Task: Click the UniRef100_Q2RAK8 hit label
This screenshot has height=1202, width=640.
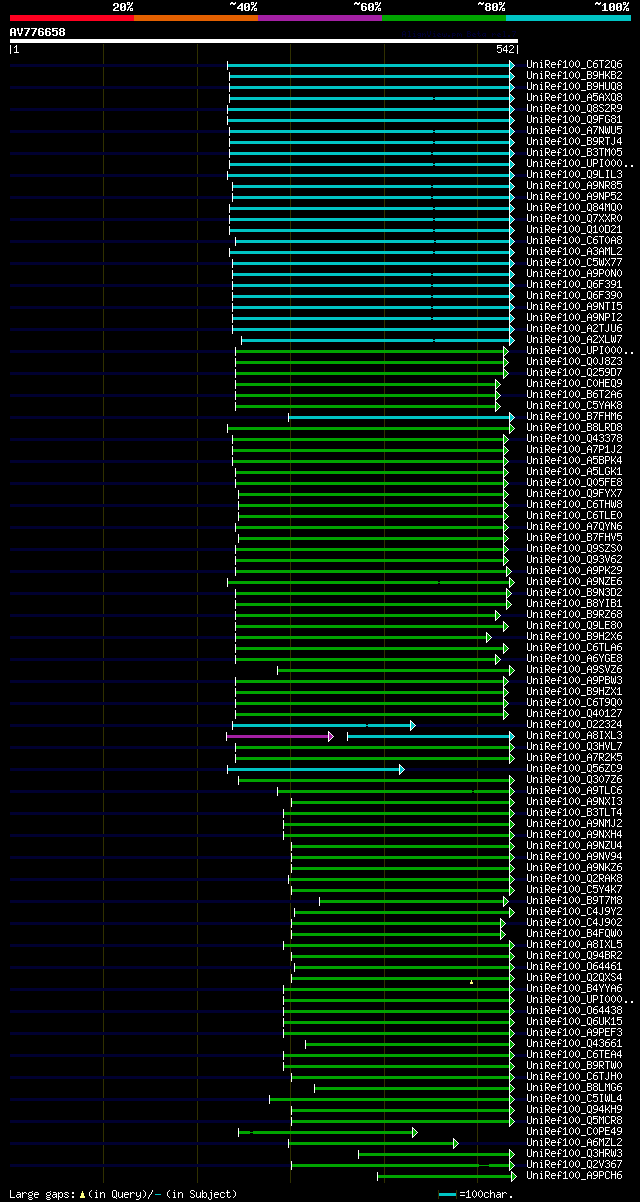Action: (x=575, y=879)
